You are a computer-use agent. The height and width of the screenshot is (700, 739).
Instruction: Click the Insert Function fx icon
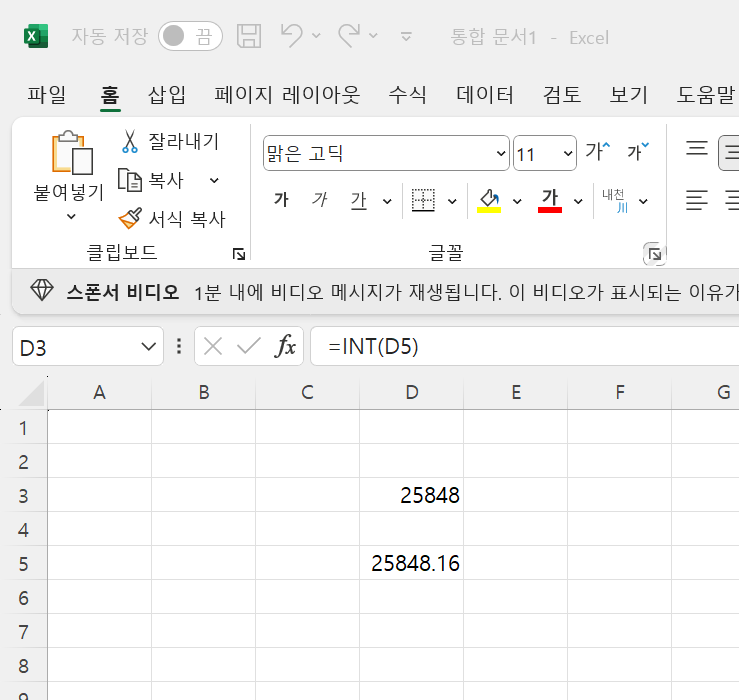(285, 347)
